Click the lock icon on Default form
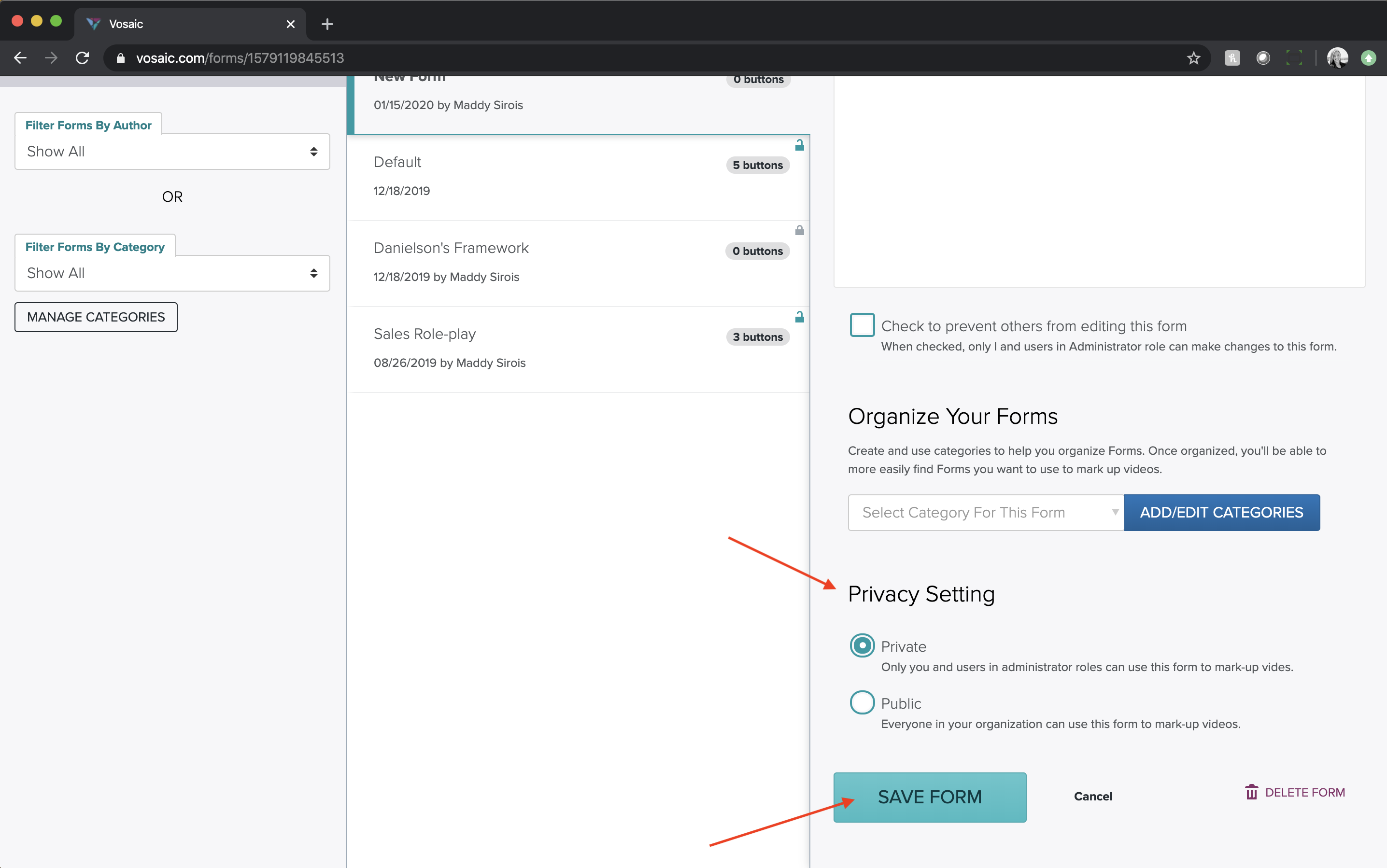The width and height of the screenshot is (1387, 868). point(799,145)
